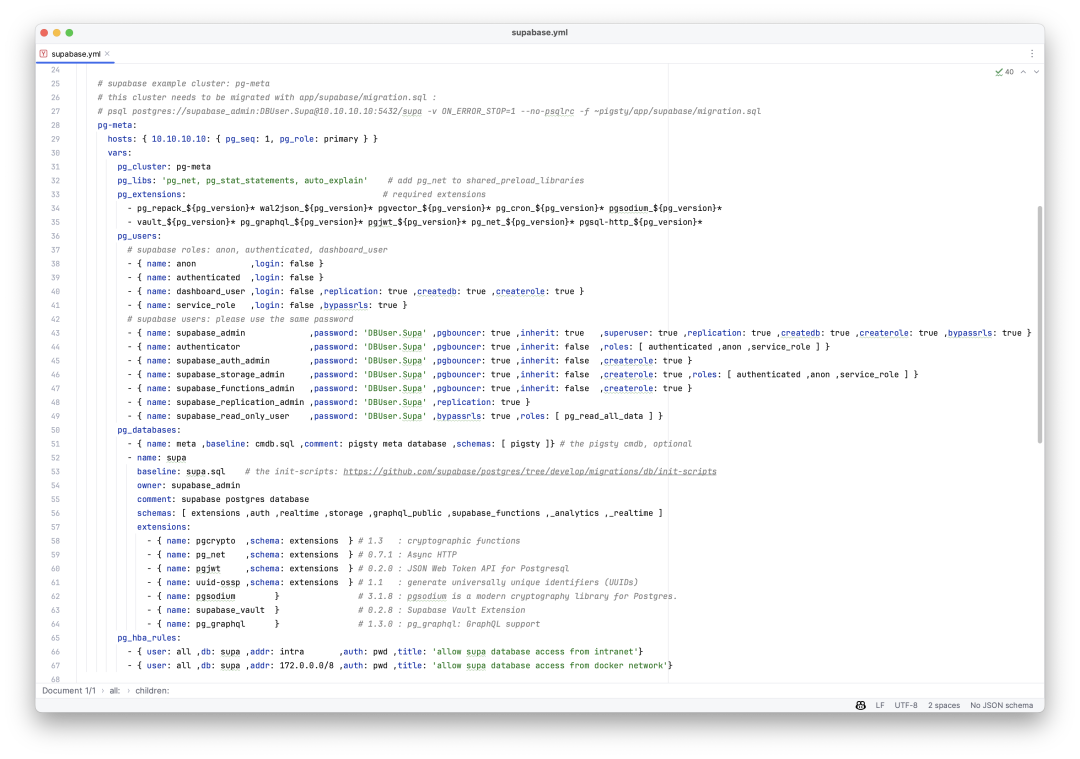Open the supabase init-scripts GitHub link
Image resolution: width=1080 pixels, height=759 pixels.
(530, 472)
